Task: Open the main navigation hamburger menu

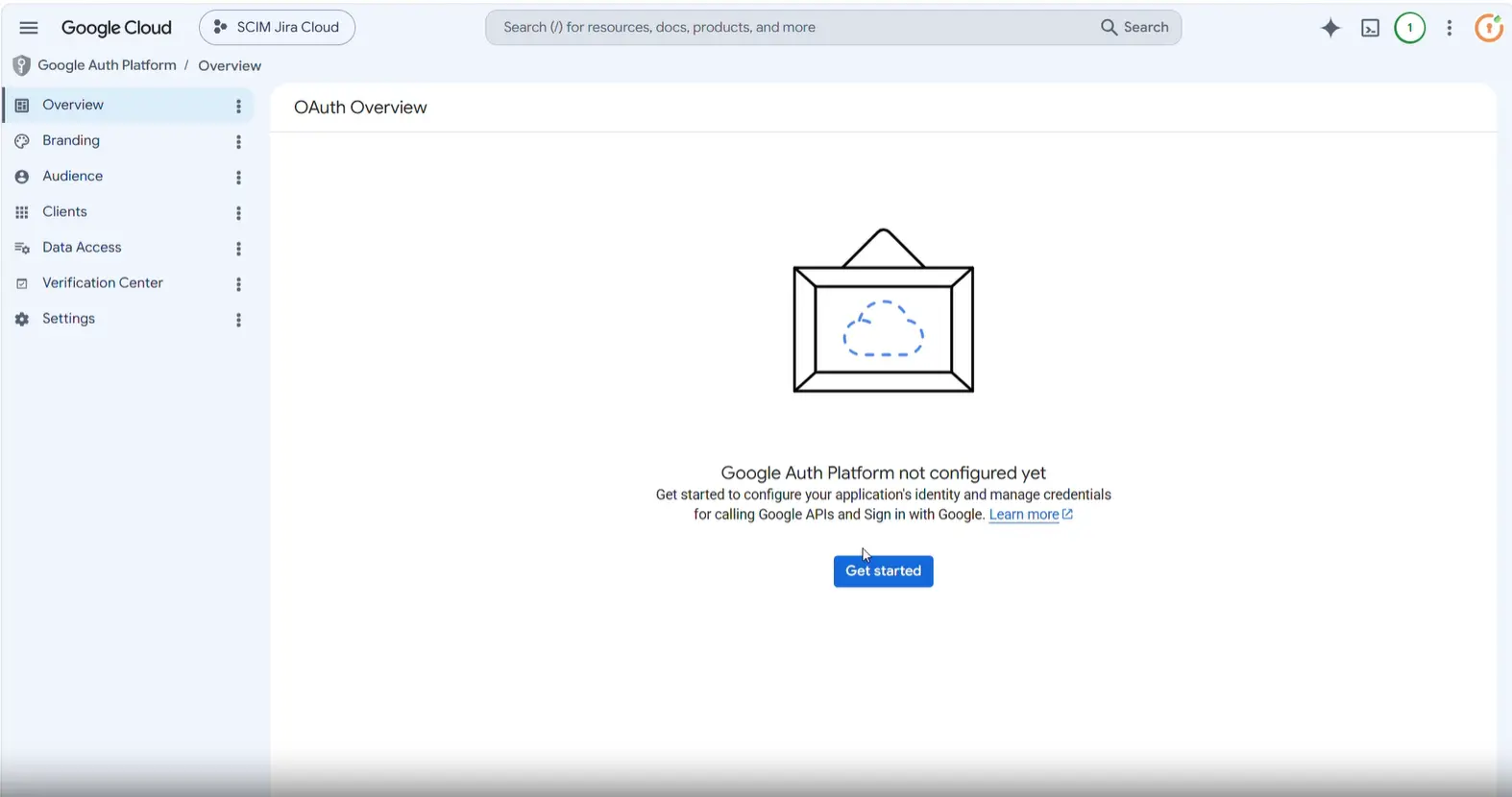Action: [x=29, y=28]
